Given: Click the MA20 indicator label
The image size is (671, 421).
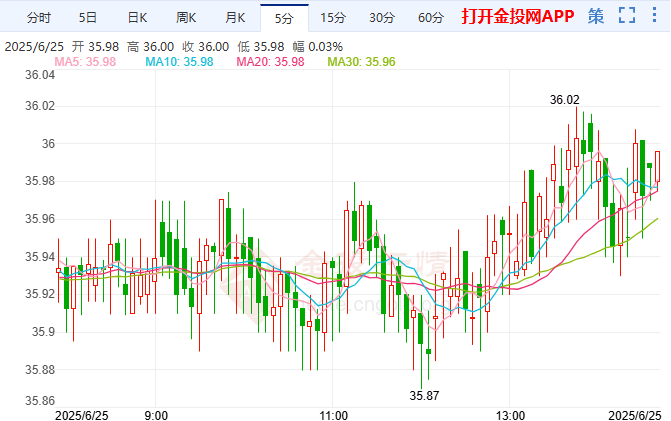Looking at the screenshot, I should tap(270, 62).
